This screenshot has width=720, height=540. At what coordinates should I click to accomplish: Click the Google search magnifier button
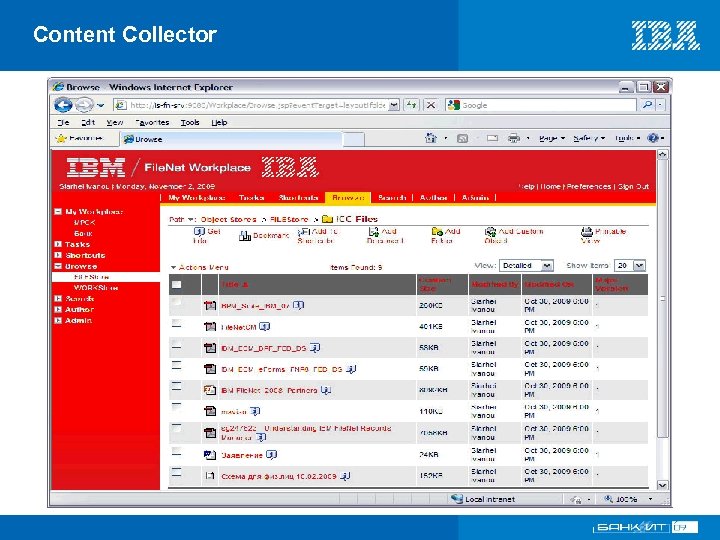click(x=647, y=105)
